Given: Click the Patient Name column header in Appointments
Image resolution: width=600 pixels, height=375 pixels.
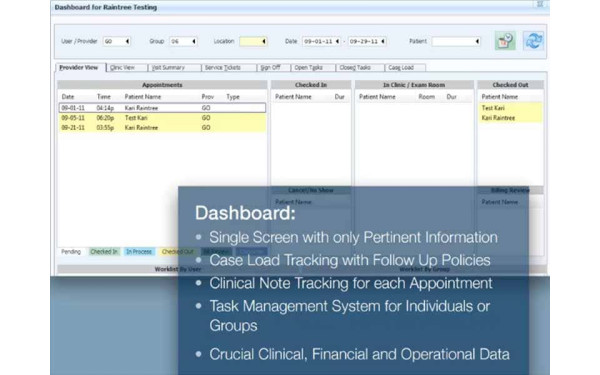Looking at the screenshot, I should click(x=143, y=97).
